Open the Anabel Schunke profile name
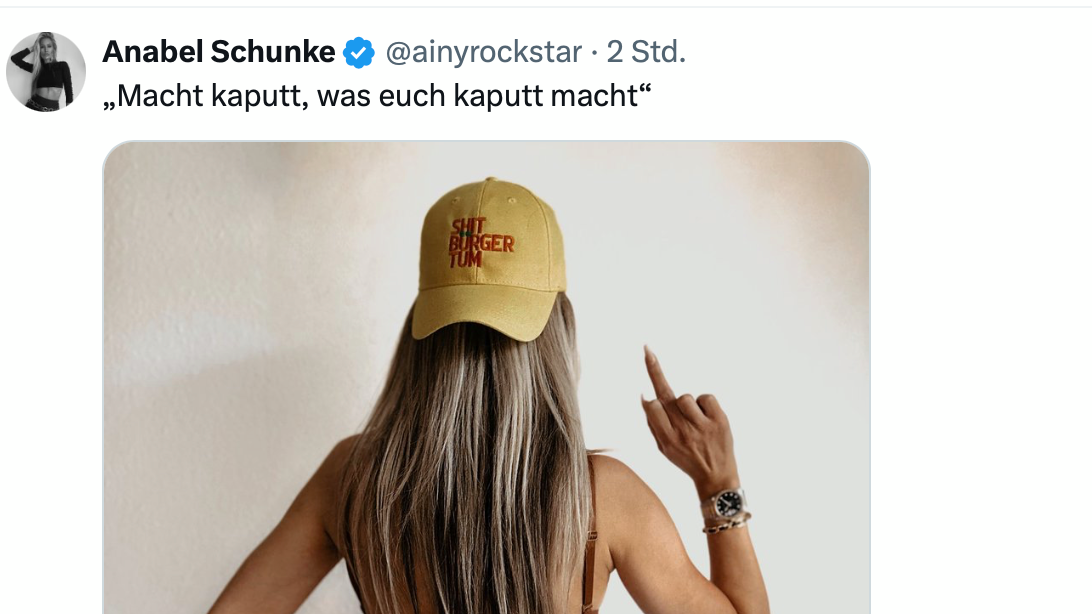Screen dimensions: 1092x614 [x=219, y=52]
